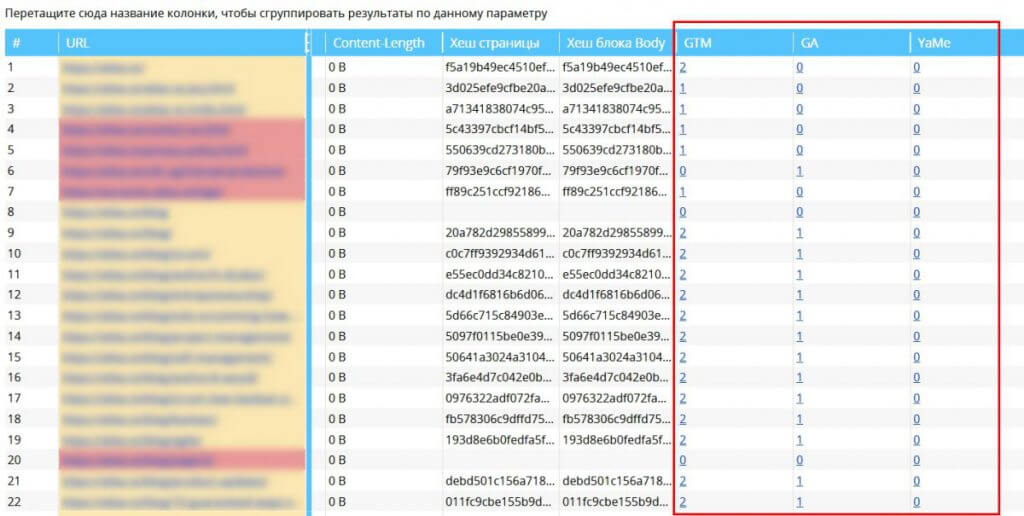Open the GTM value link in row 9
The width and height of the screenshot is (1024, 516).
(x=683, y=233)
